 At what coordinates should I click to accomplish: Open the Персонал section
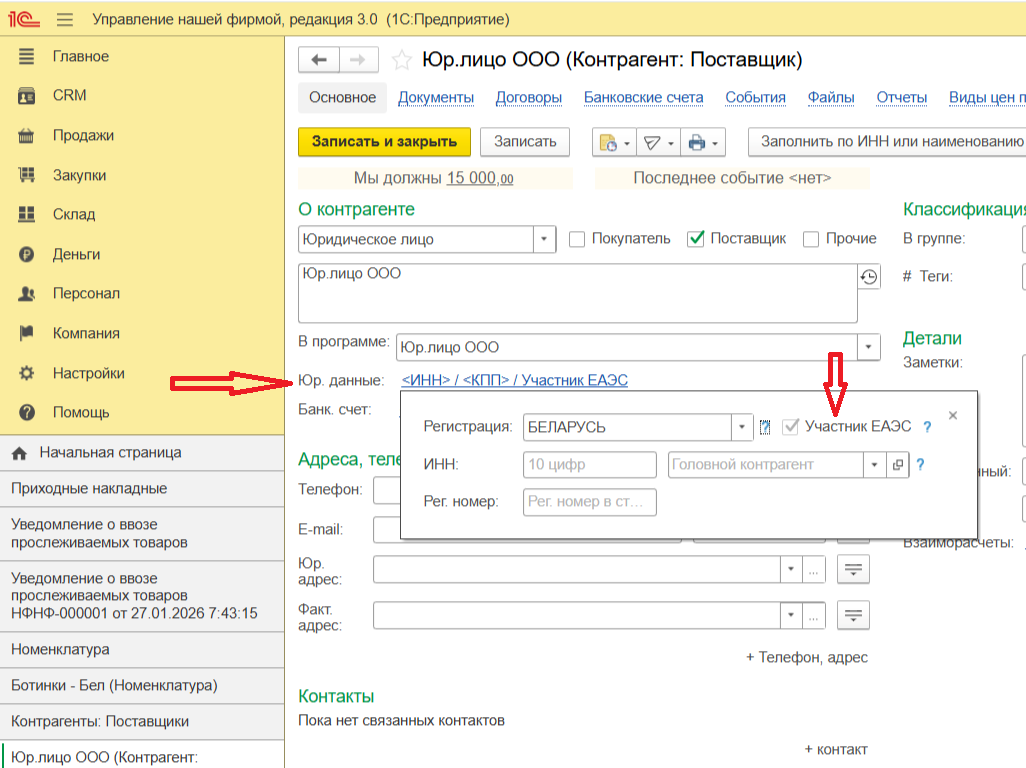coord(86,294)
